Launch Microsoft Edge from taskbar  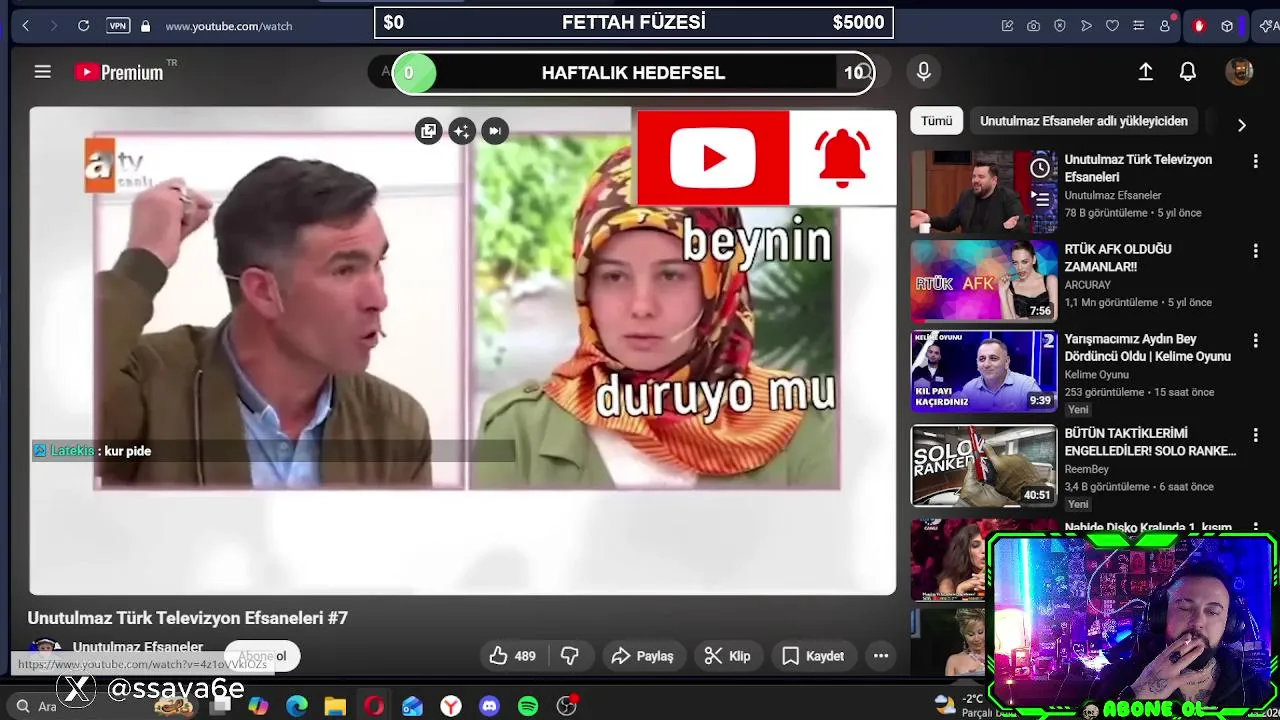tap(297, 706)
